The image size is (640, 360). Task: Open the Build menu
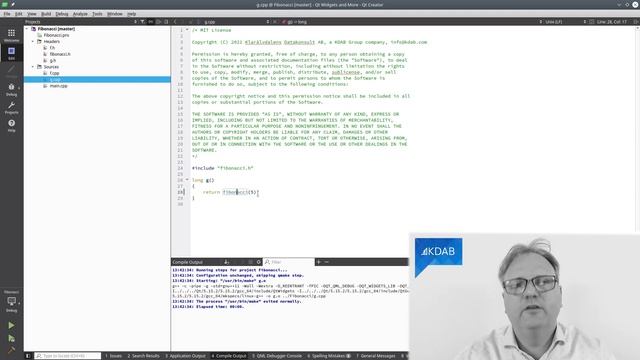point(46,13)
